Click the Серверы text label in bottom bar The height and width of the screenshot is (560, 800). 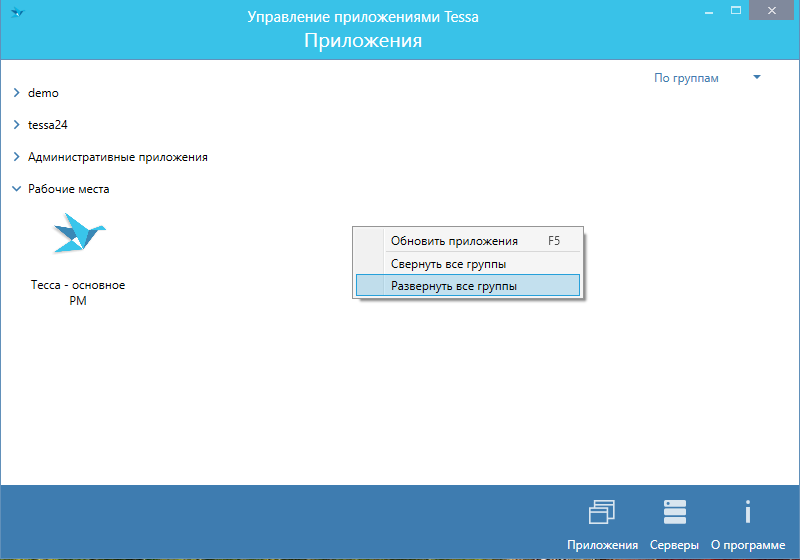674,545
